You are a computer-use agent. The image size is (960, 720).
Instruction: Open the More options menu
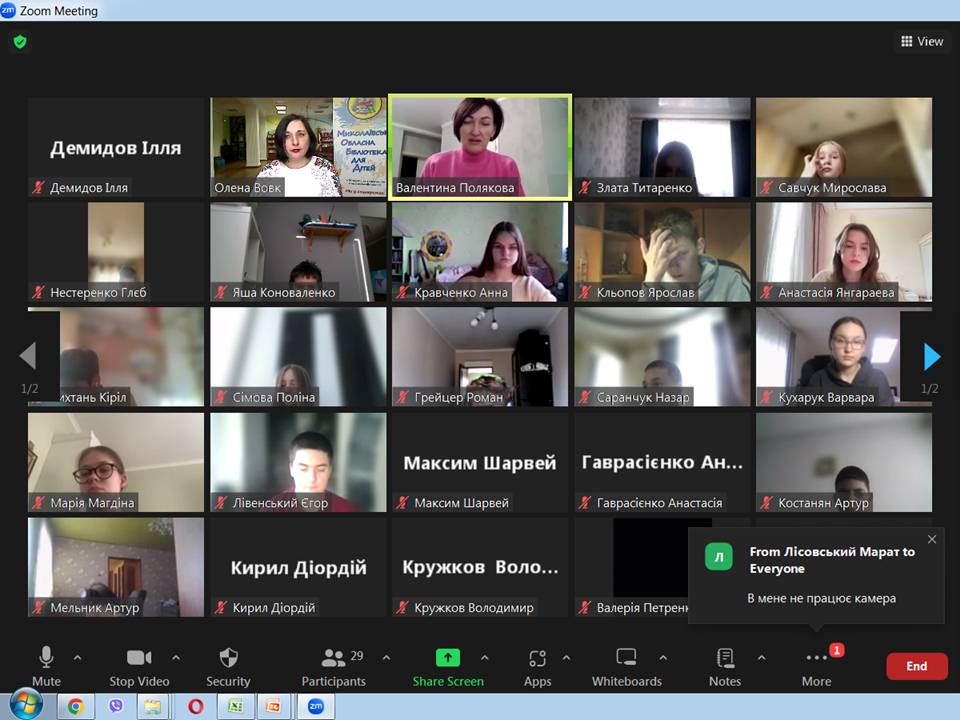coord(816,666)
